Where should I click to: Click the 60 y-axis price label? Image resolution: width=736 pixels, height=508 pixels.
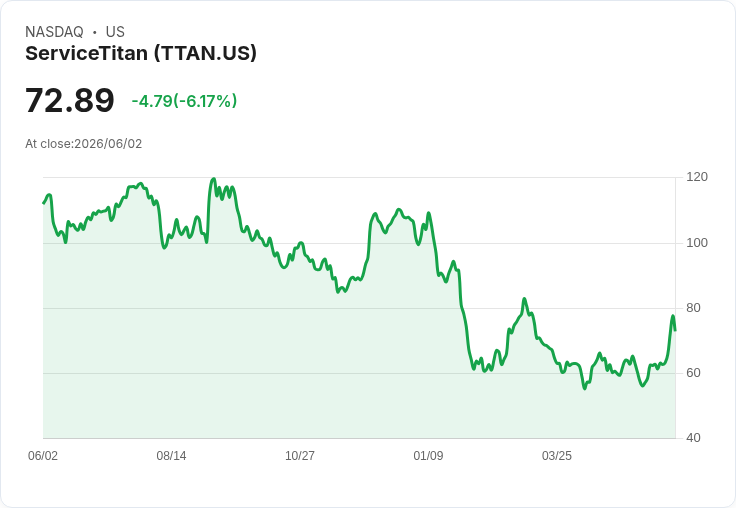tap(693, 373)
